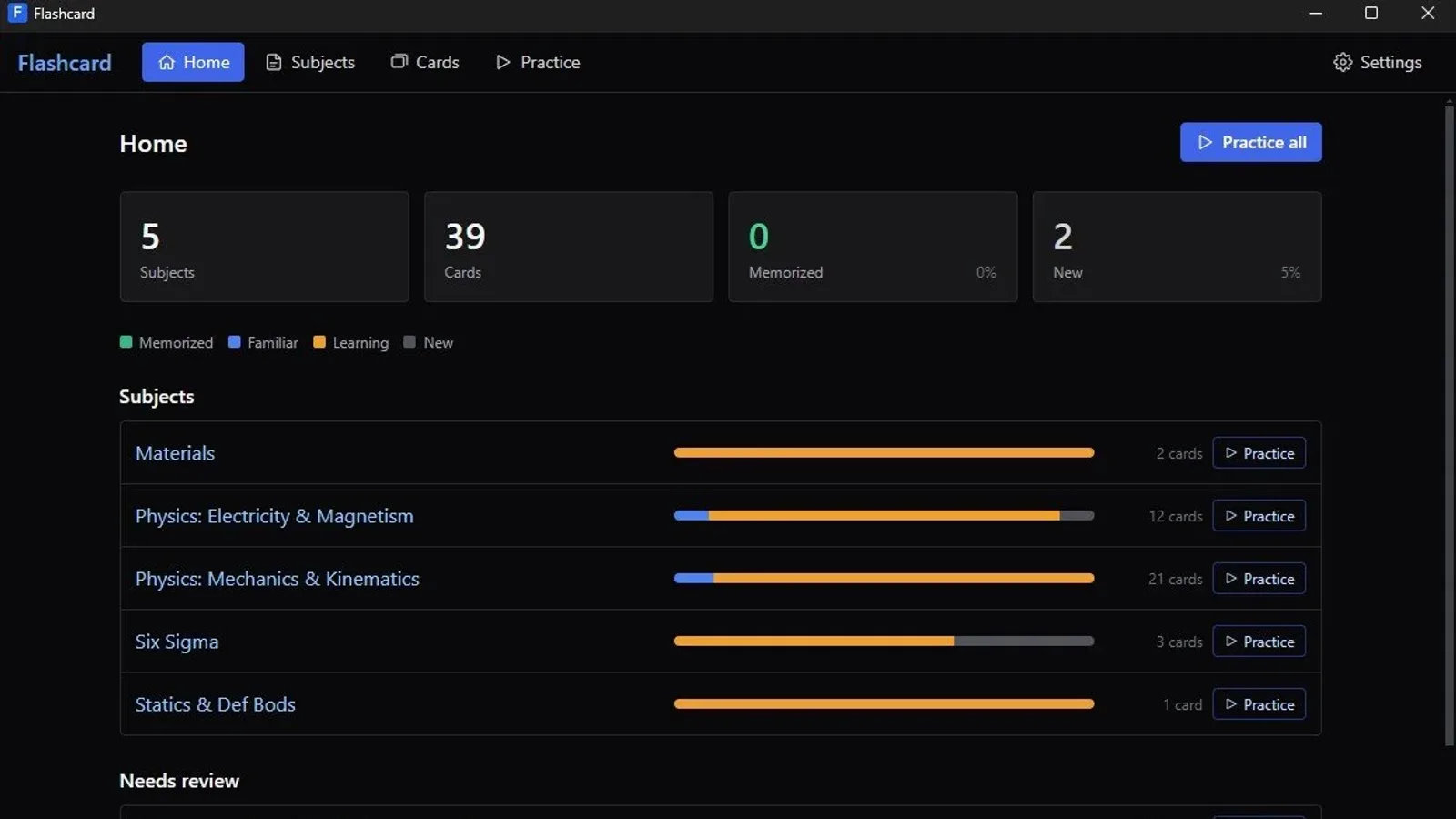Viewport: 1456px width, 819px height.
Task: Click the Materials progress bar
Action: 884,452
